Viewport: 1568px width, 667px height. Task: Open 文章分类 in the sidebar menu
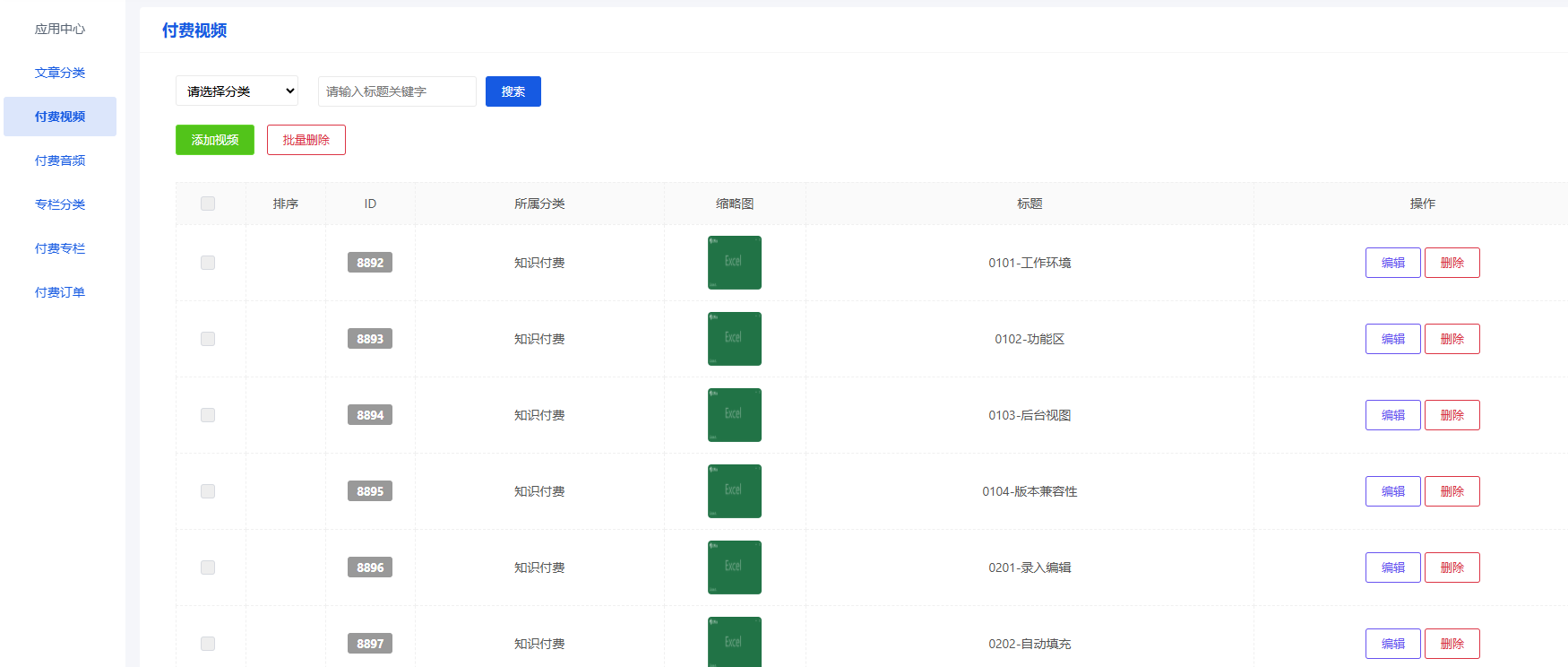(x=60, y=73)
